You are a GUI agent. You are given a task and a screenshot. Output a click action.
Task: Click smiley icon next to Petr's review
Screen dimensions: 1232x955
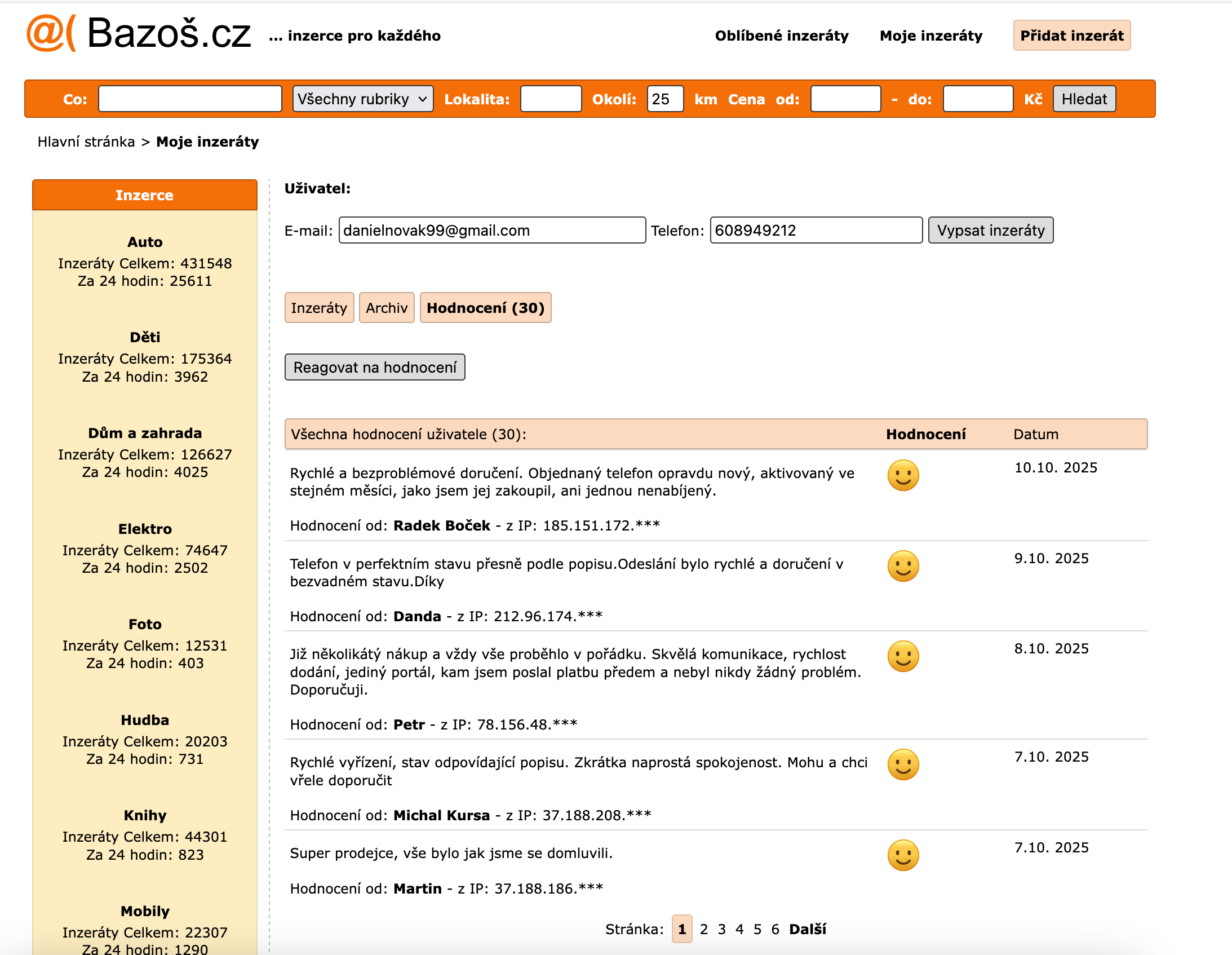902,656
